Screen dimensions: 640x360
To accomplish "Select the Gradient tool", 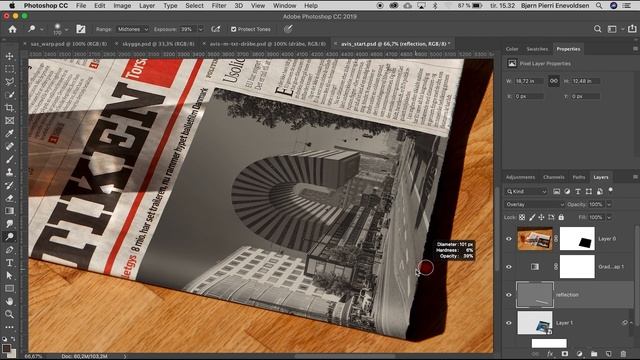I will [9, 211].
